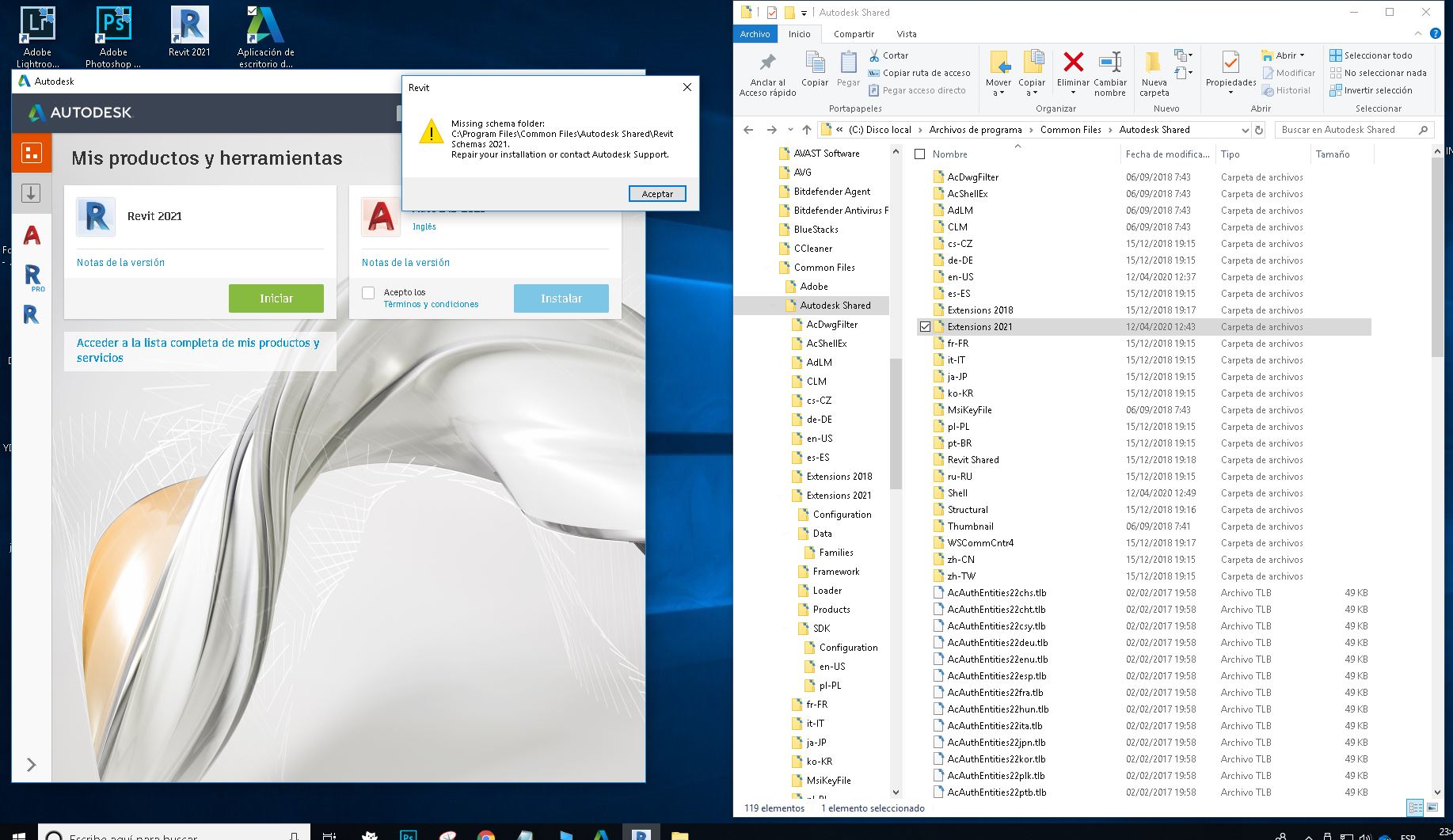Open the Mover a dropdown arrow
Image resolution: width=1453 pixels, height=840 pixels.
click(998, 93)
